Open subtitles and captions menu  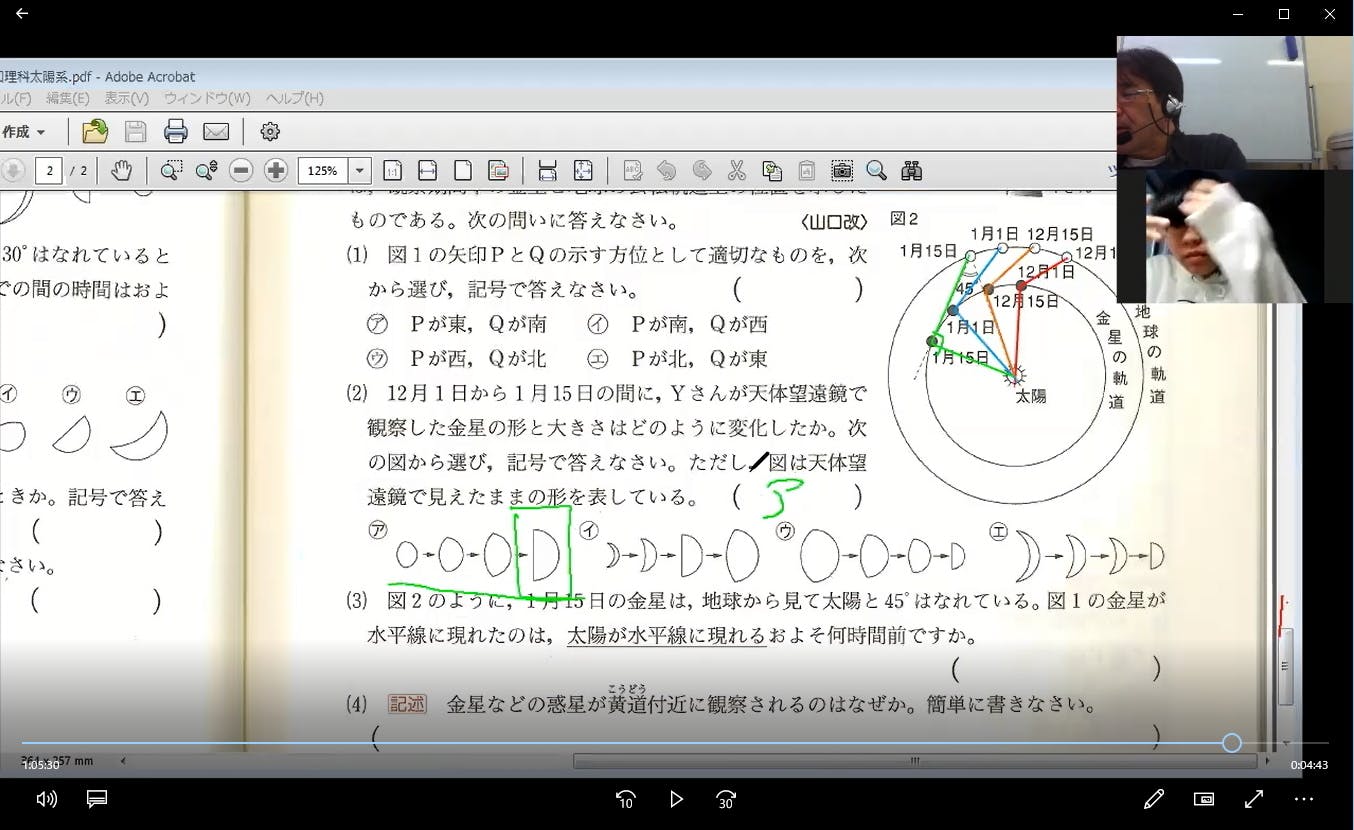[97, 799]
